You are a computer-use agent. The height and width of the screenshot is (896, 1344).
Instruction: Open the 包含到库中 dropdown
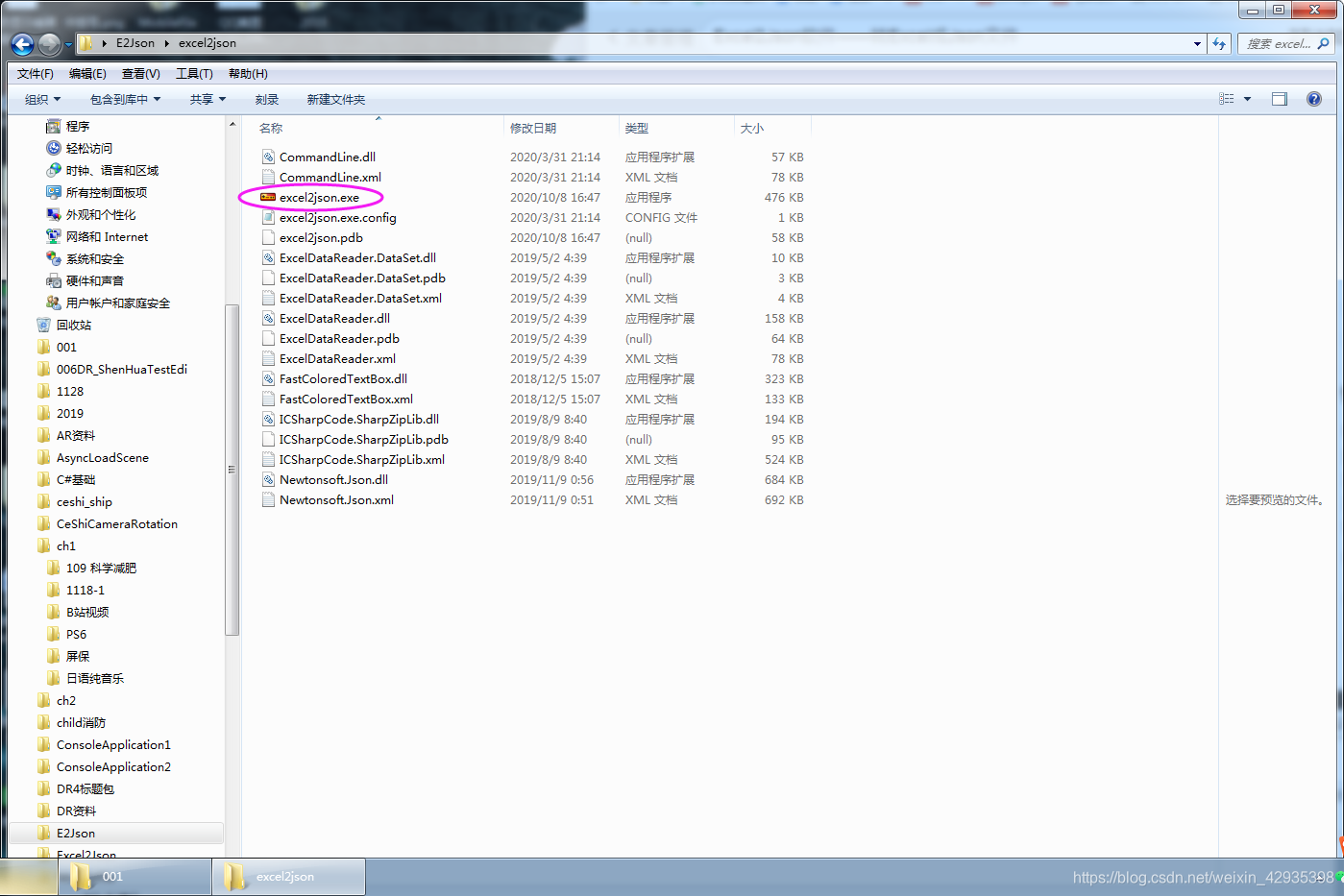click(x=125, y=99)
